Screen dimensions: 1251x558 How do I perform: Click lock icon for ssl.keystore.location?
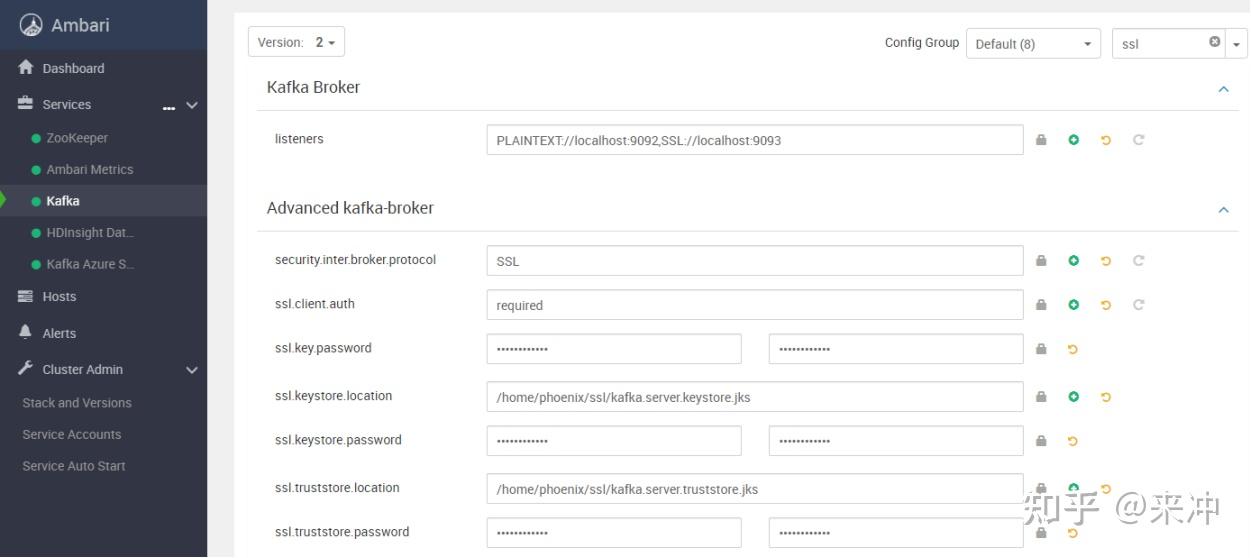(1041, 397)
